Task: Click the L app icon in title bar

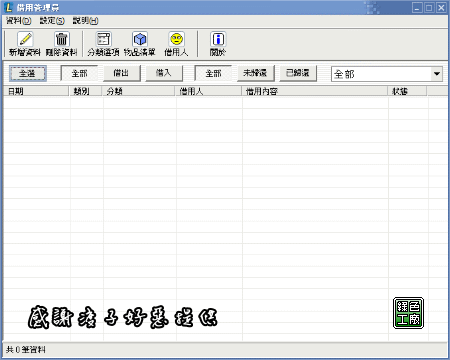Action: point(9,7)
